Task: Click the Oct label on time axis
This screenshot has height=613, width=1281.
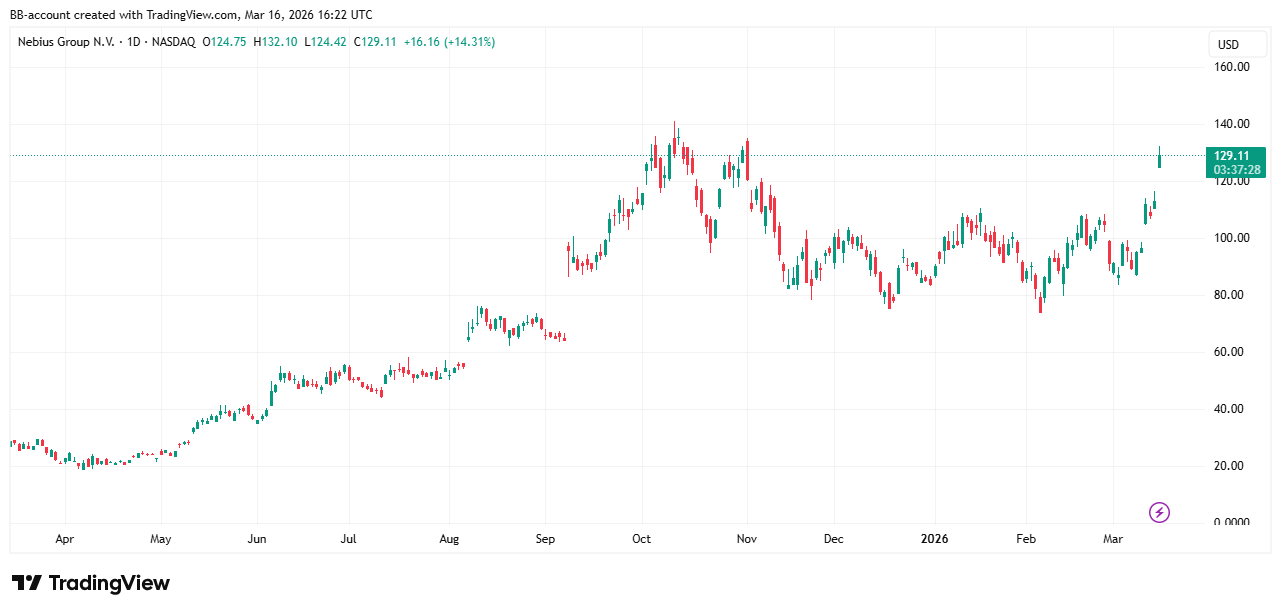Action: click(641, 539)
